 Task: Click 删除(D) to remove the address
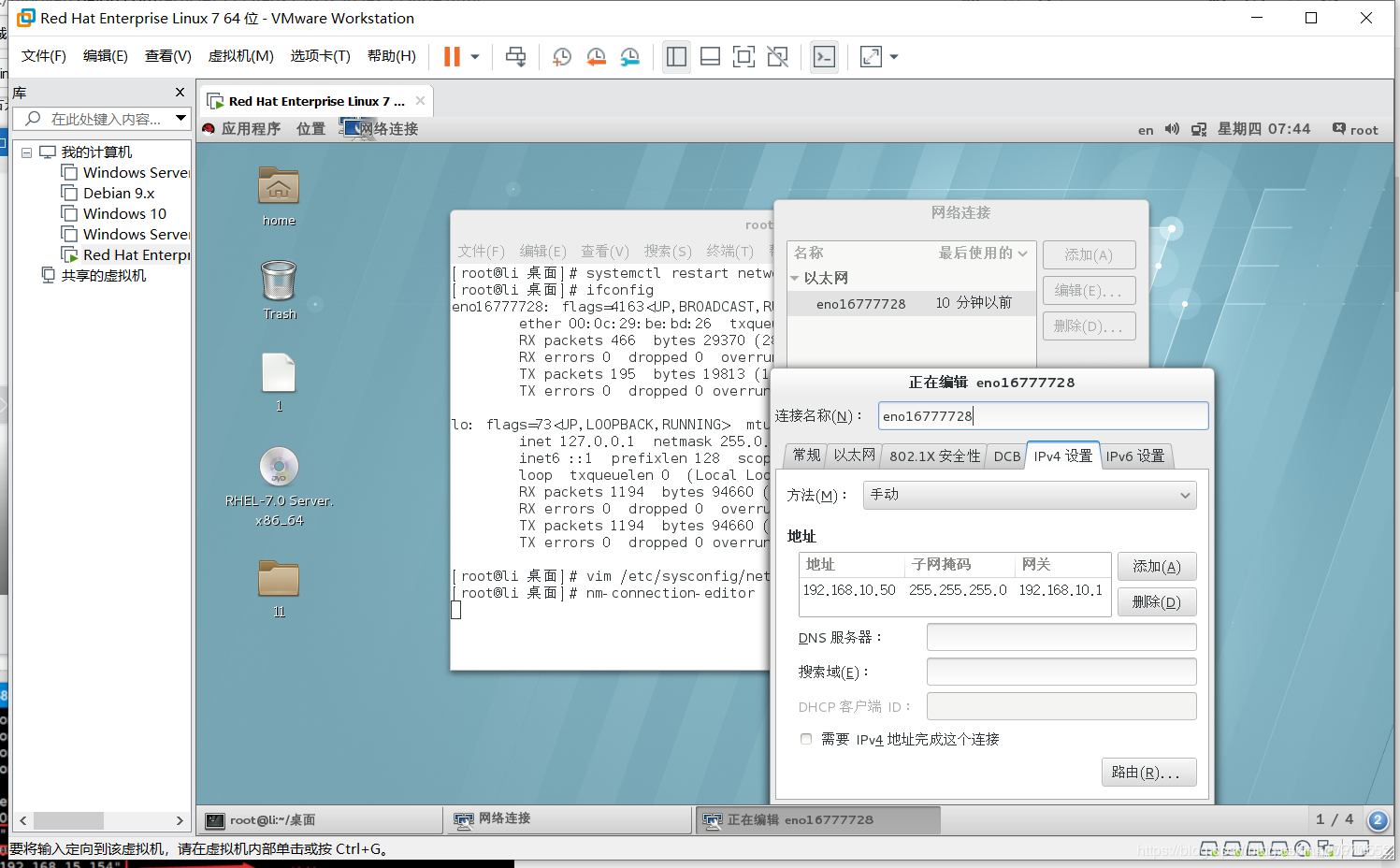tap(1157, 601)
